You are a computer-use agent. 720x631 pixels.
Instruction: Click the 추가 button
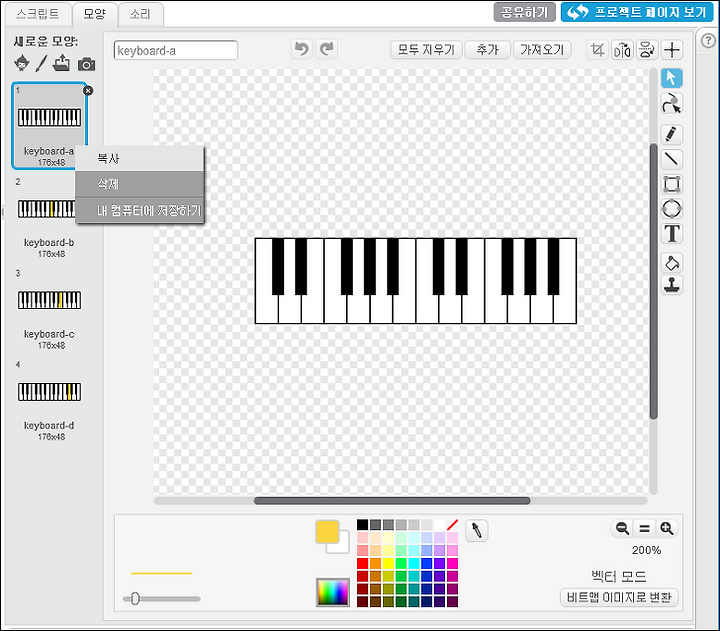coord(487,50)
